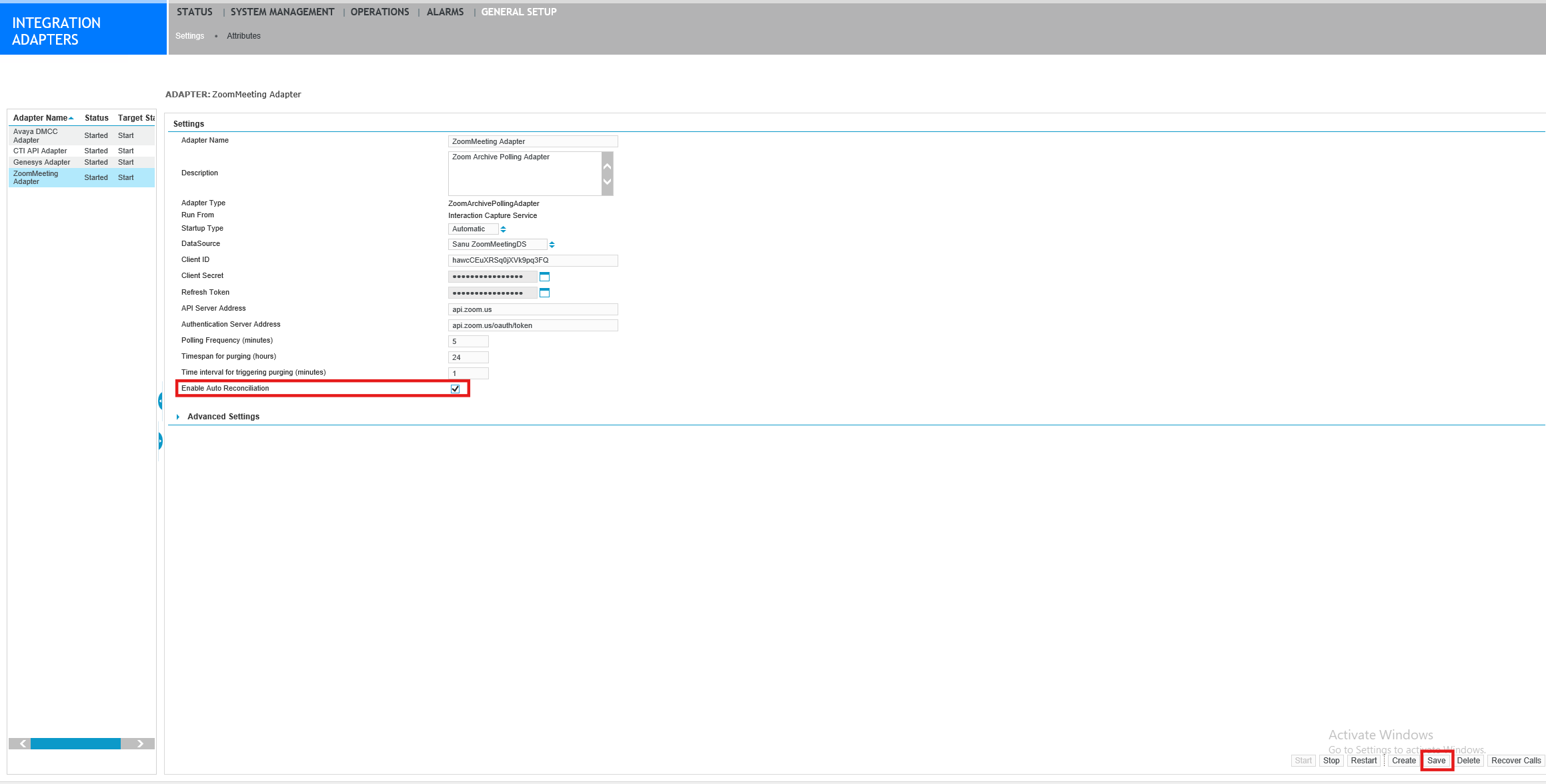Open the Alarms menu
Viewport: 1546px width, 784px height.
tap(445, 12)
